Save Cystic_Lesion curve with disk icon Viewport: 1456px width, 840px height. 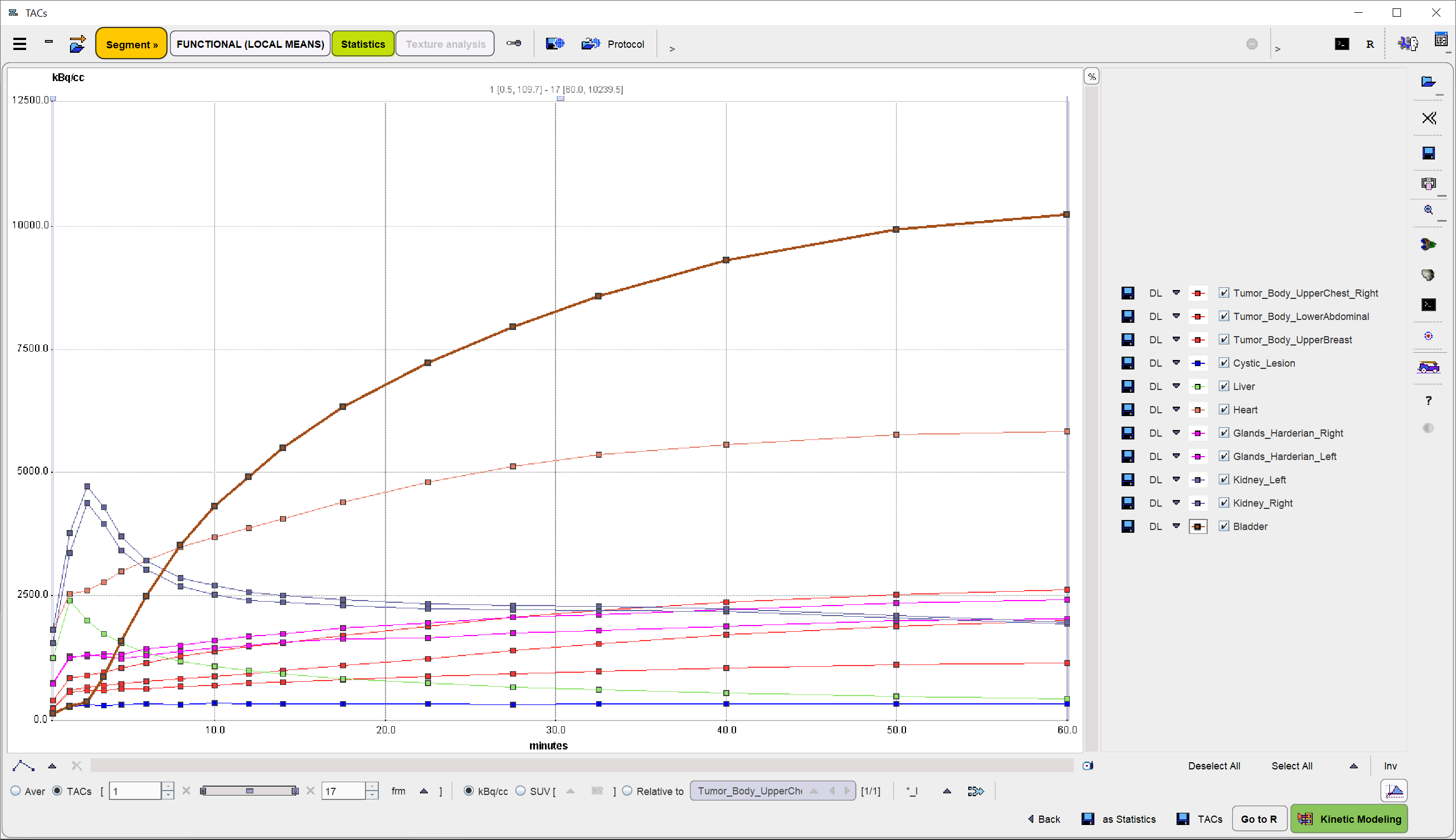(1128, 363)
